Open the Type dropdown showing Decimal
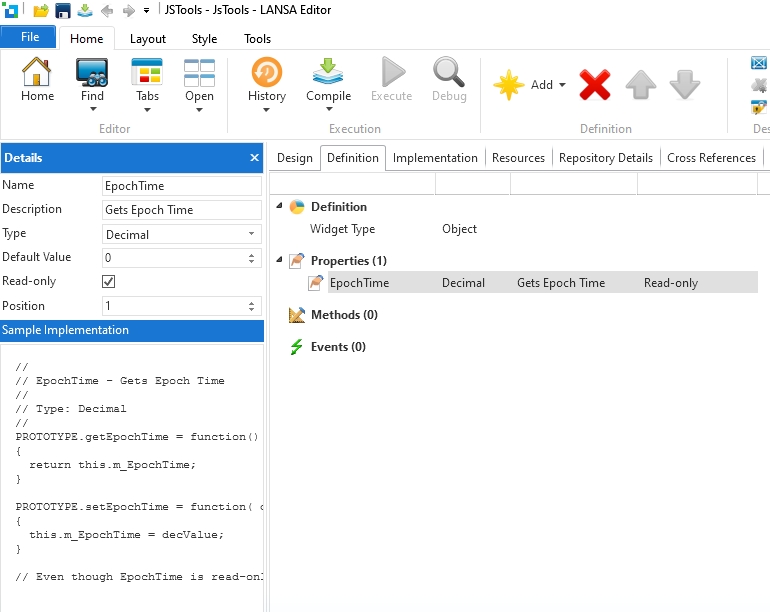770x612 pixels. (182, 234)
